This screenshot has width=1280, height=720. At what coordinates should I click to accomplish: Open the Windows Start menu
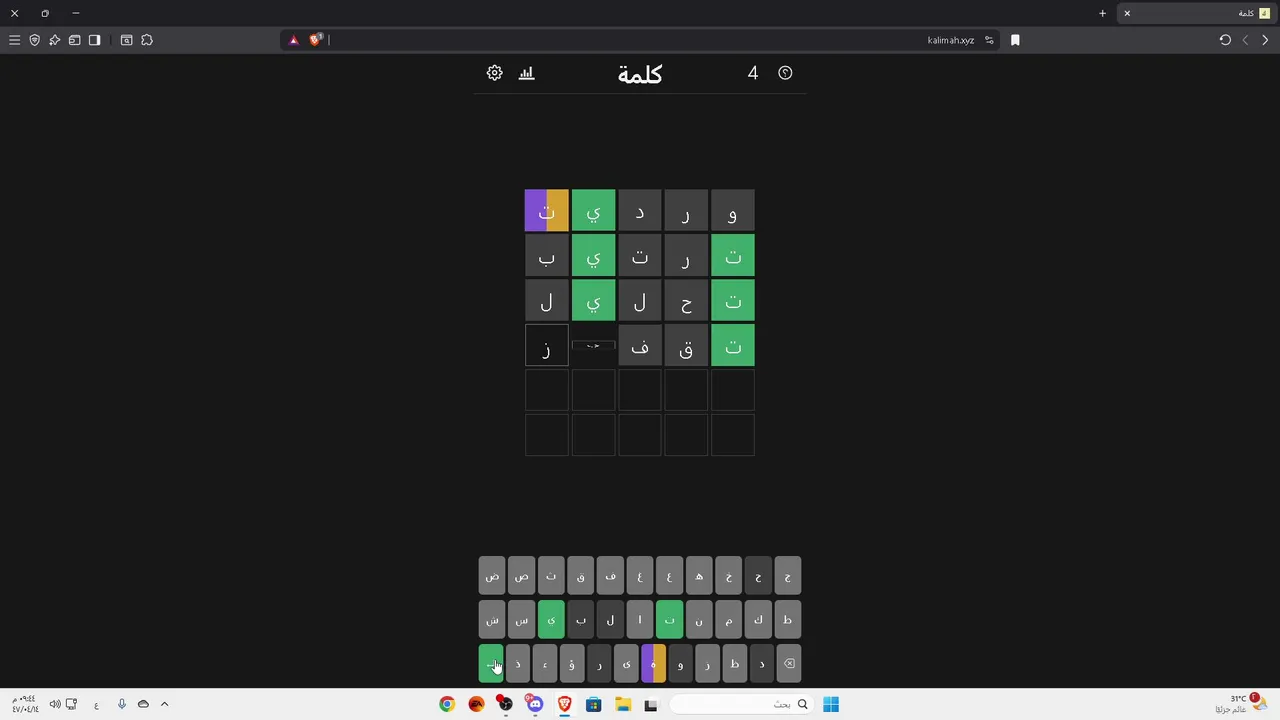tap(831, 704)
